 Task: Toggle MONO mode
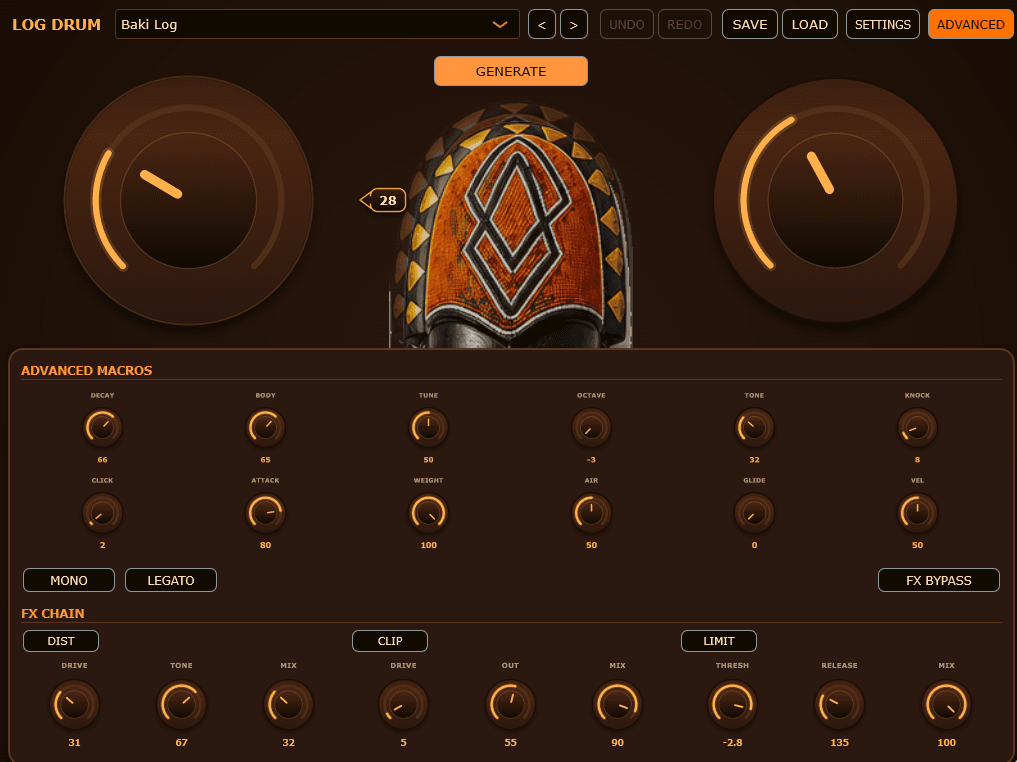tap(69, 580)
